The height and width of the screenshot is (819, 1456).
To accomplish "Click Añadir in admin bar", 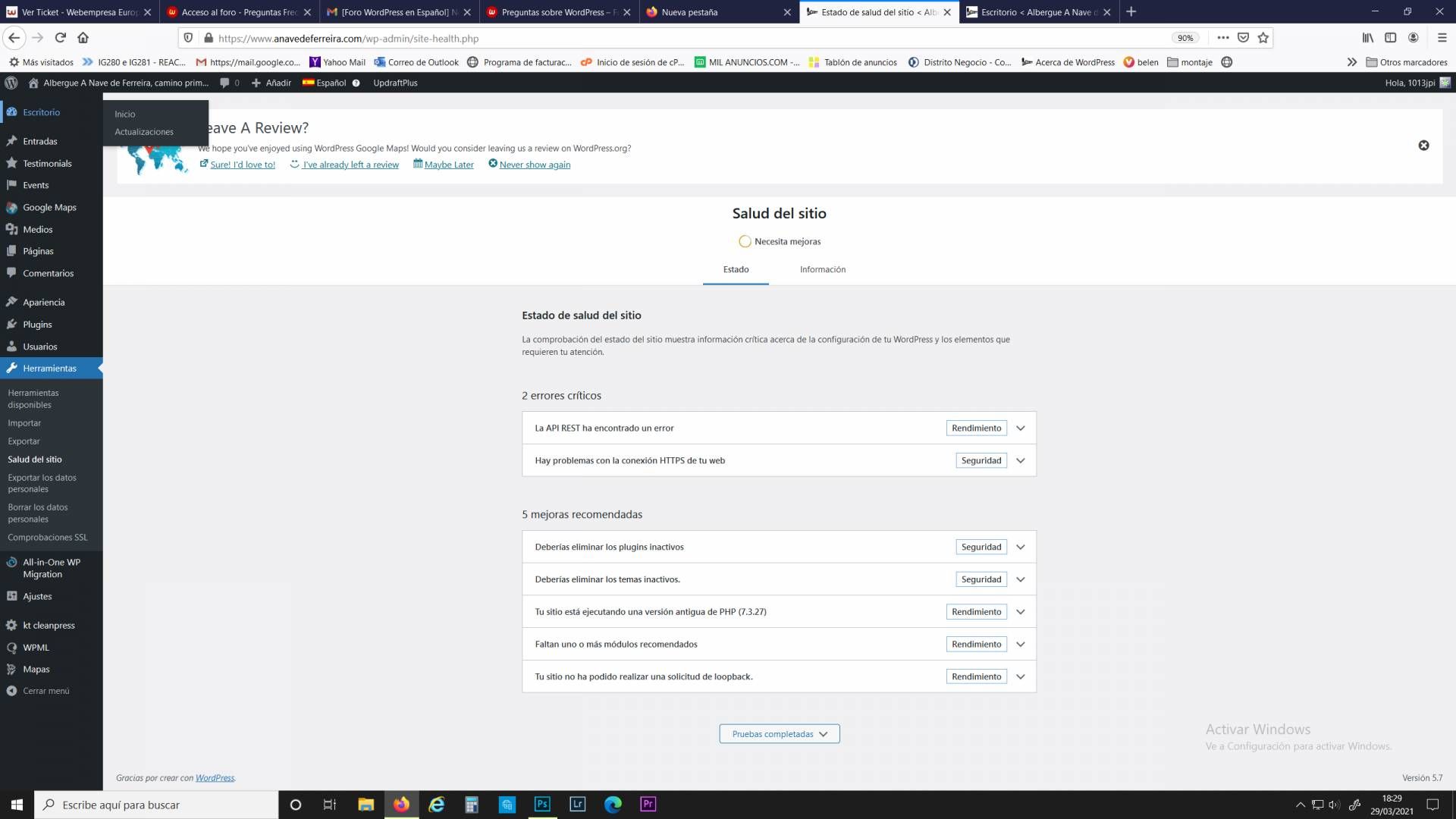I will point(271,83).
